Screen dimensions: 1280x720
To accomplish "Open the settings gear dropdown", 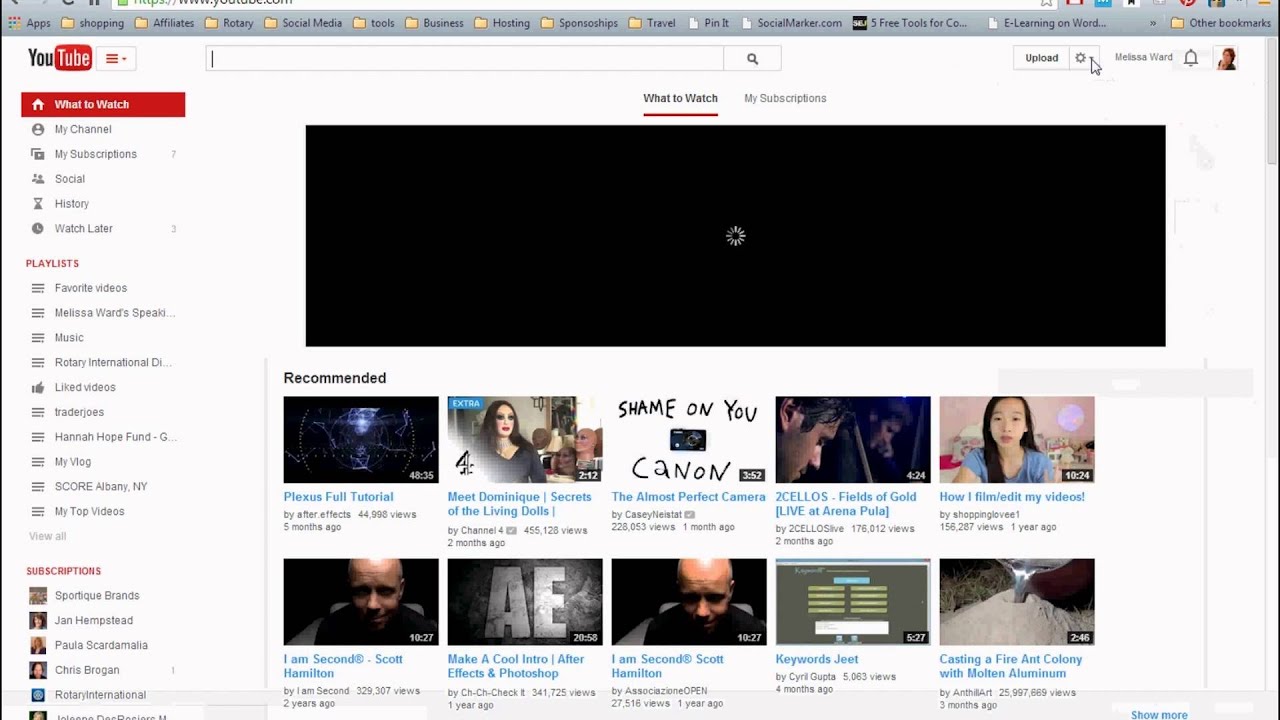I will click(1084, 58).
